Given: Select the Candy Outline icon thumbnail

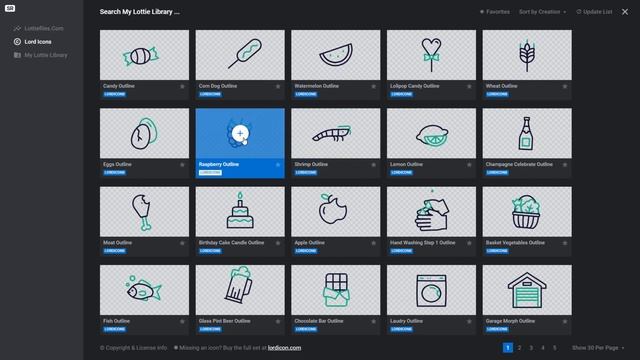Looking at the screenshot, I should click(144, 55).
